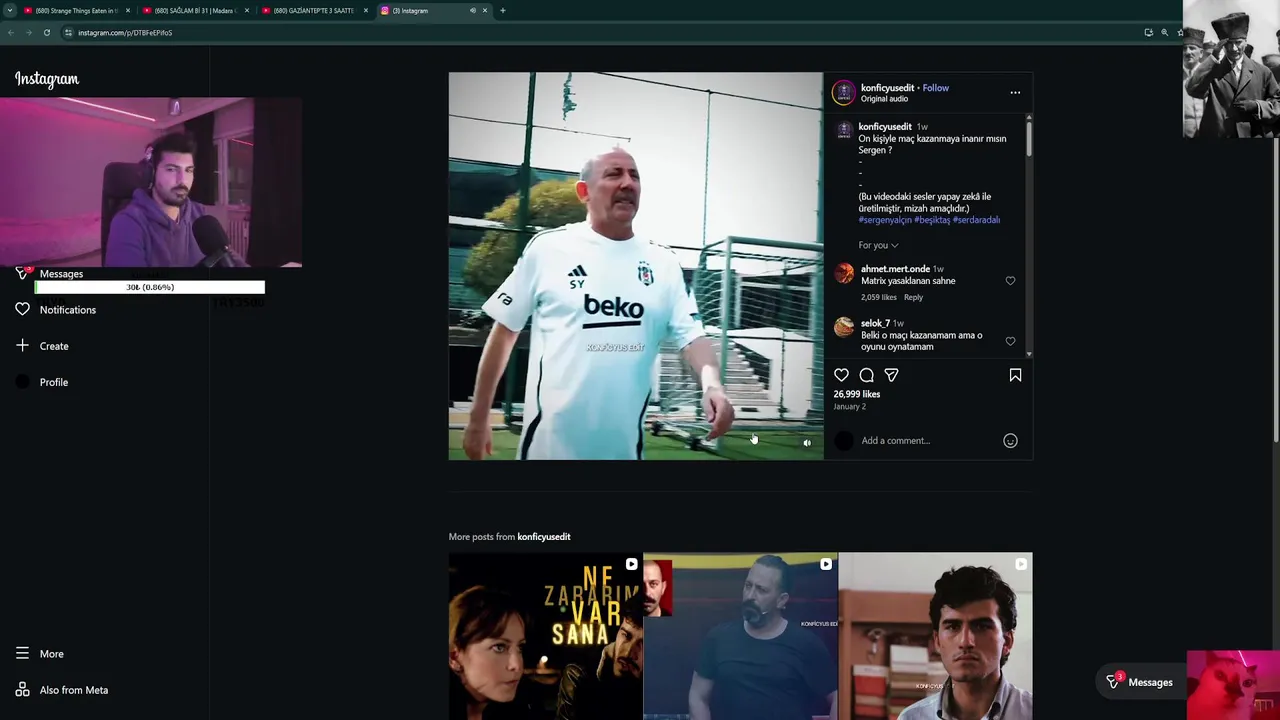Open the 'Ne zararım var sana' post thumbnail
The height and width of the screenshot is (720, 1280).
(x=545, y=636)
